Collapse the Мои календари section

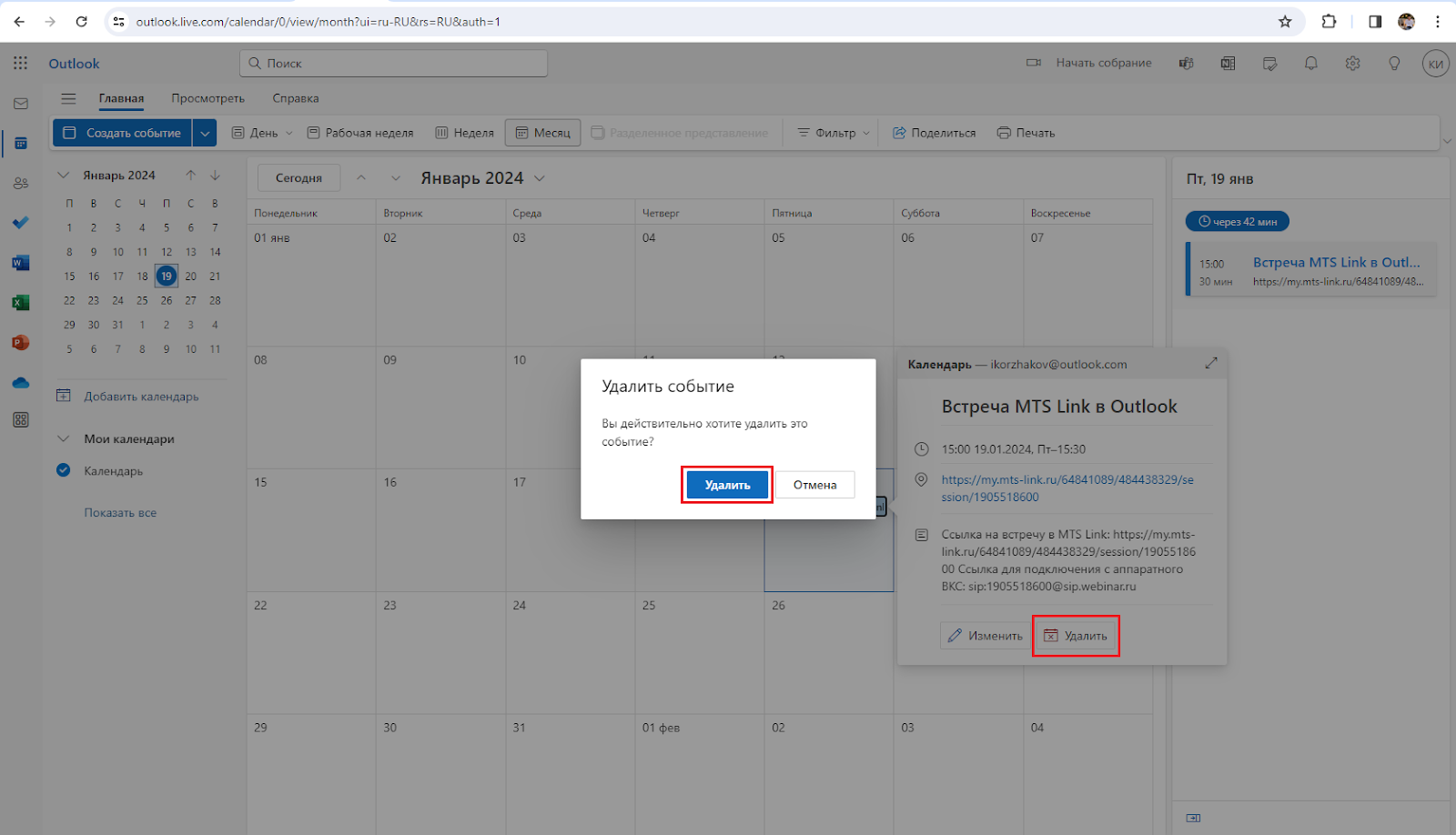point(64,438)
